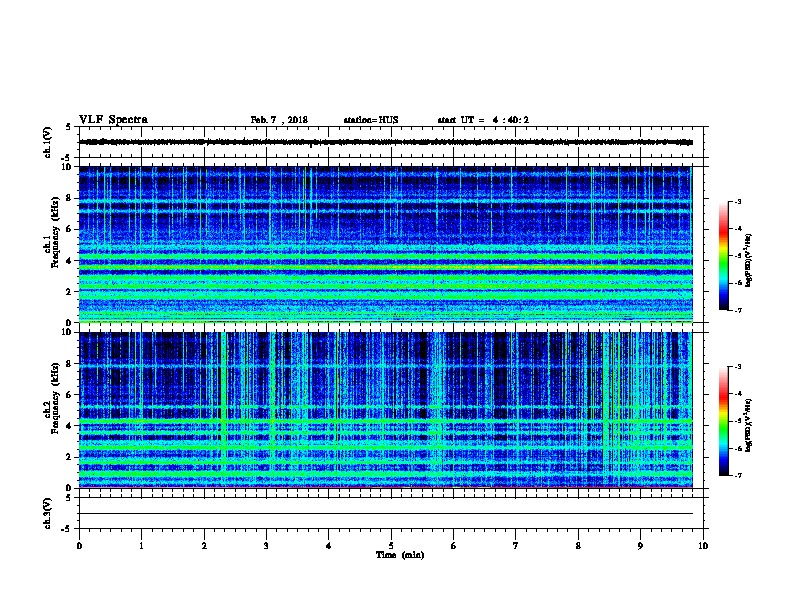Click the "-7" label on ch.1 color scale
The image size is (792, 612).
click(737, 310)
